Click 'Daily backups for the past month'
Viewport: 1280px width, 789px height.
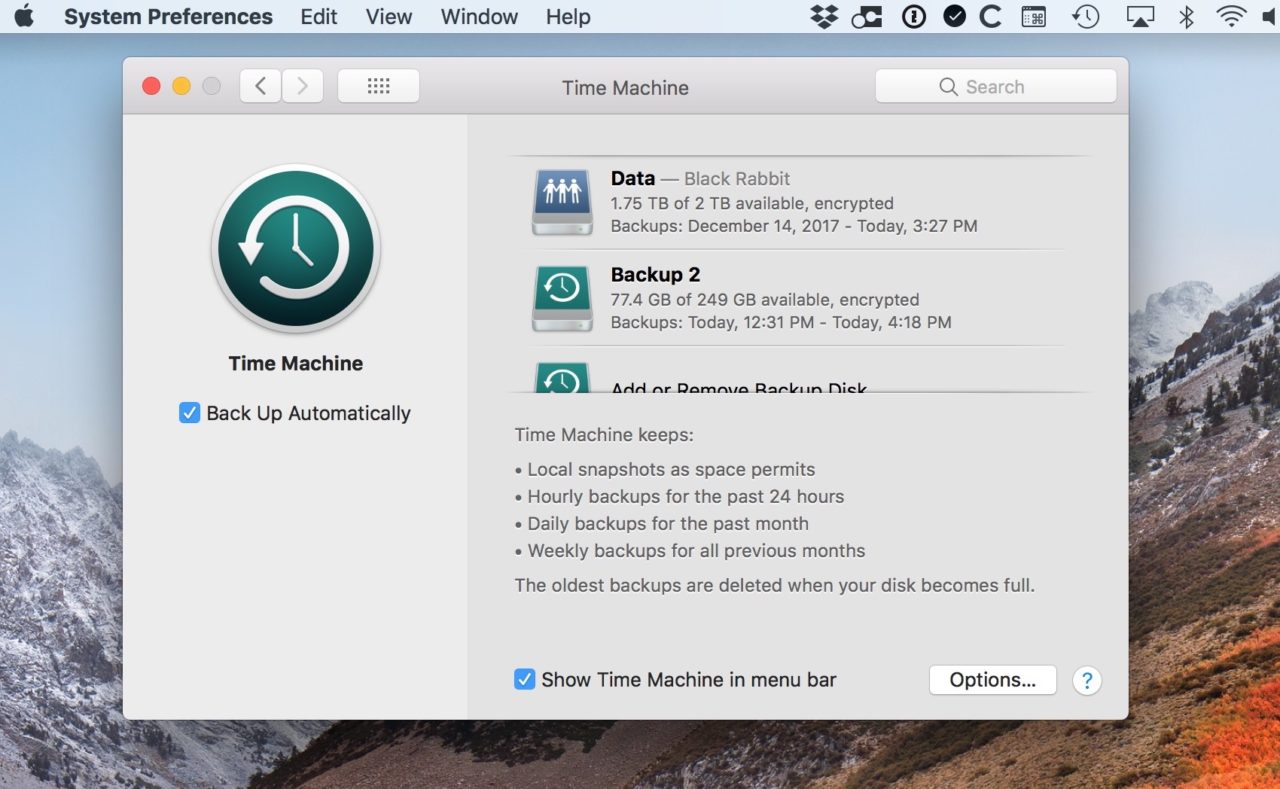click(x=668, y=523)
